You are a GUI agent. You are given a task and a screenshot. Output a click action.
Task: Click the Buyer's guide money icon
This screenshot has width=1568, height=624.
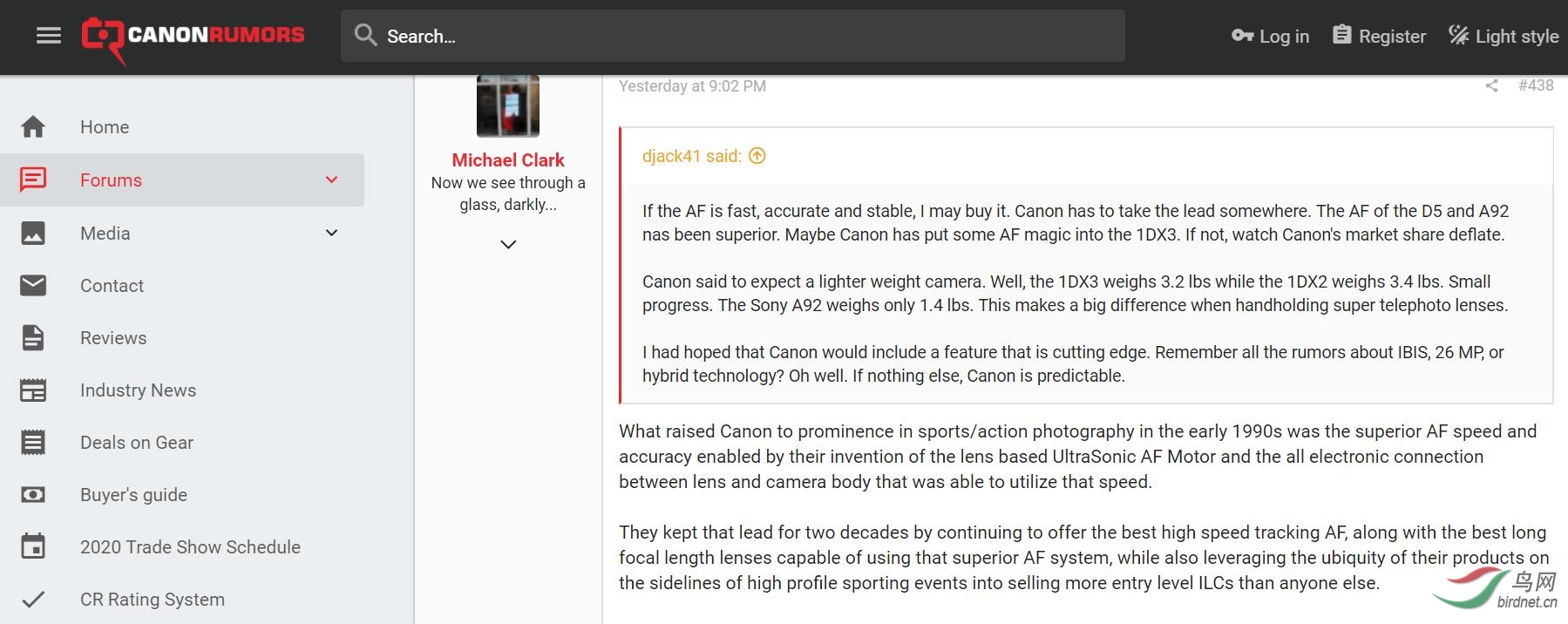point(33,495)
